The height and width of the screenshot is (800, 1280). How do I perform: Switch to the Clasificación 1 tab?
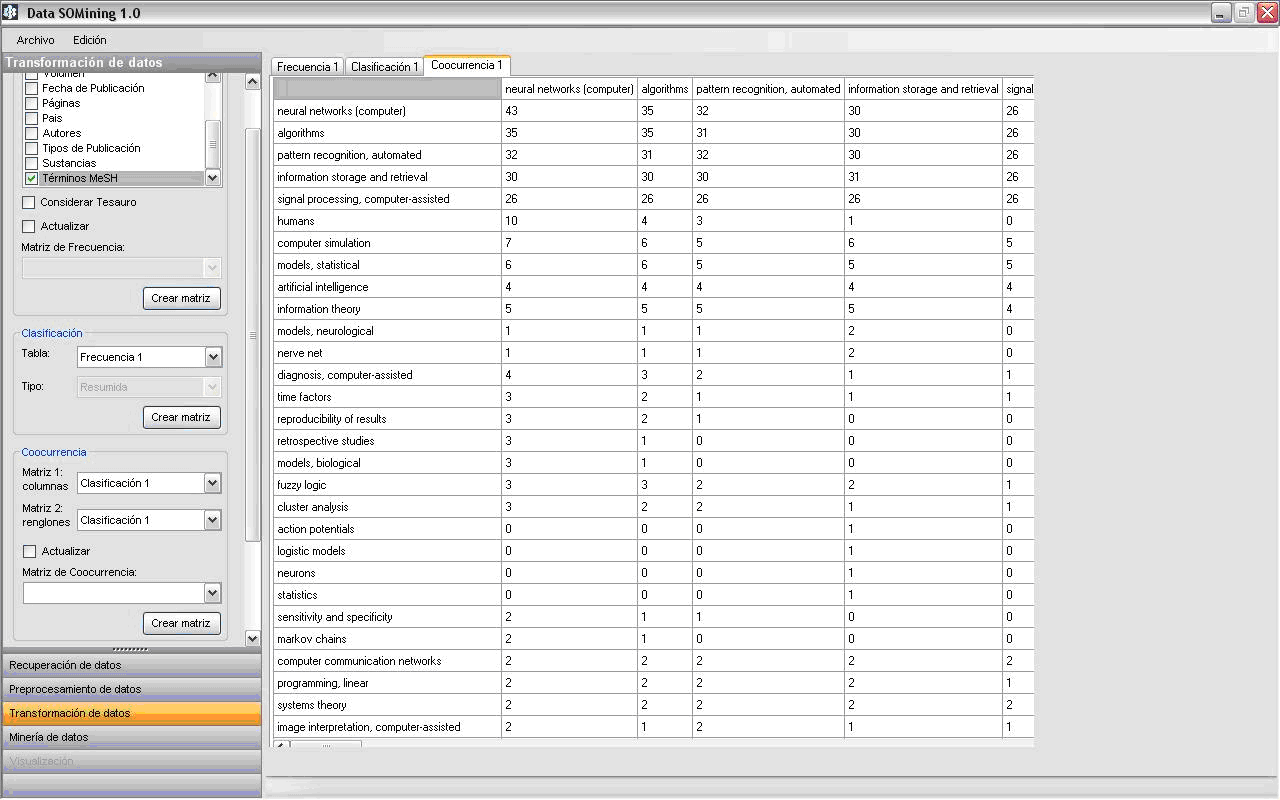[x=384, y=67]
